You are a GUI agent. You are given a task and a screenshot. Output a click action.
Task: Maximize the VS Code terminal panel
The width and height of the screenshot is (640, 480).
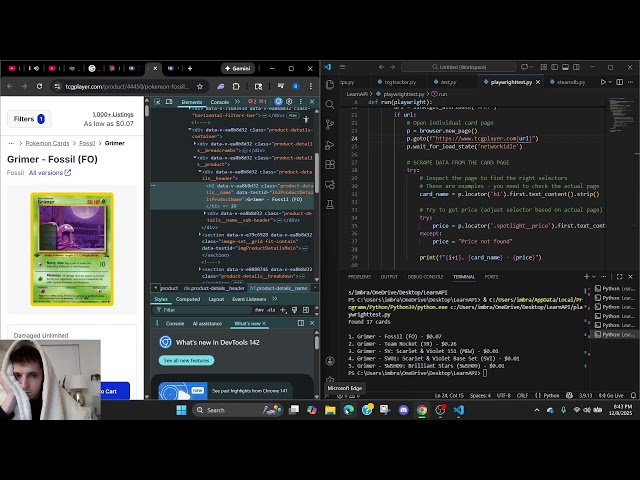[x=620, y=277]
